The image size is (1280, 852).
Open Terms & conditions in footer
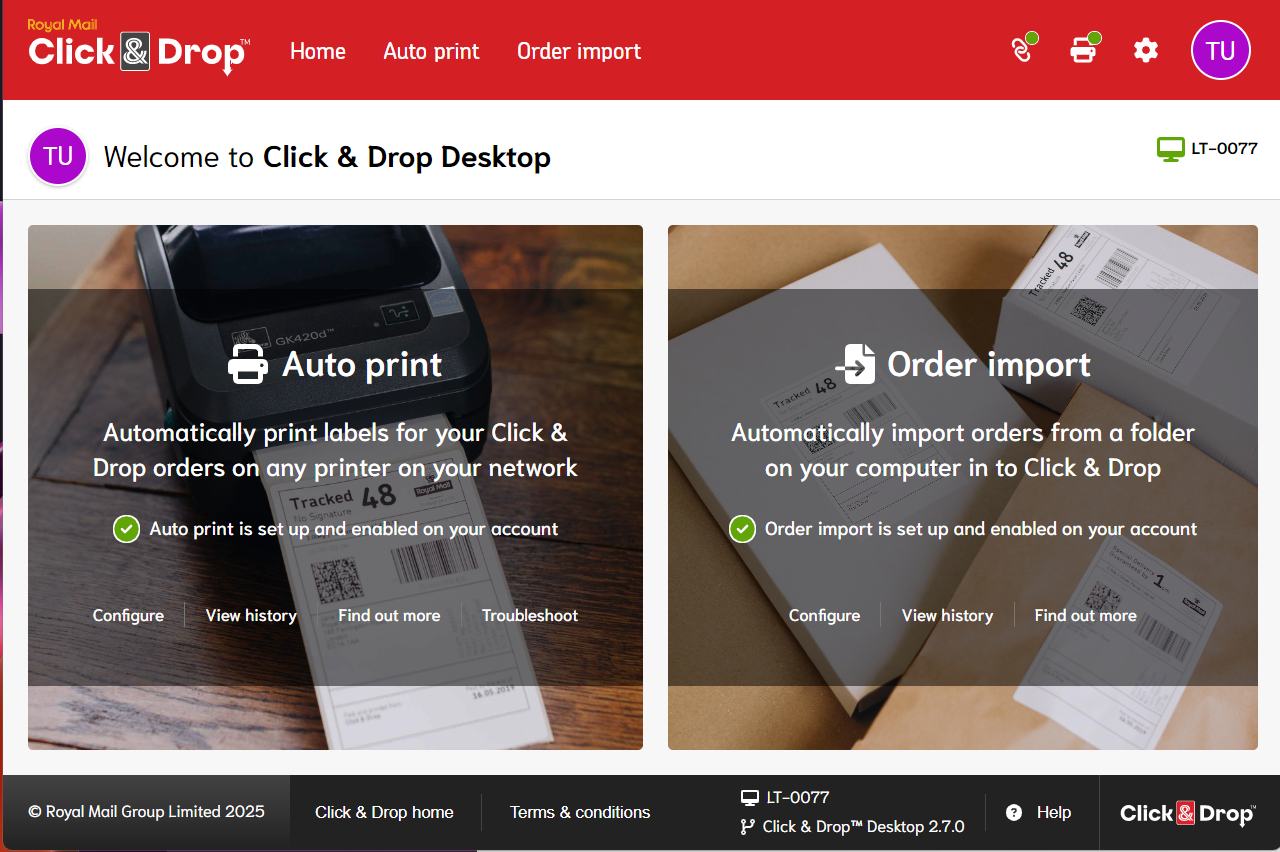click(580, 812)
